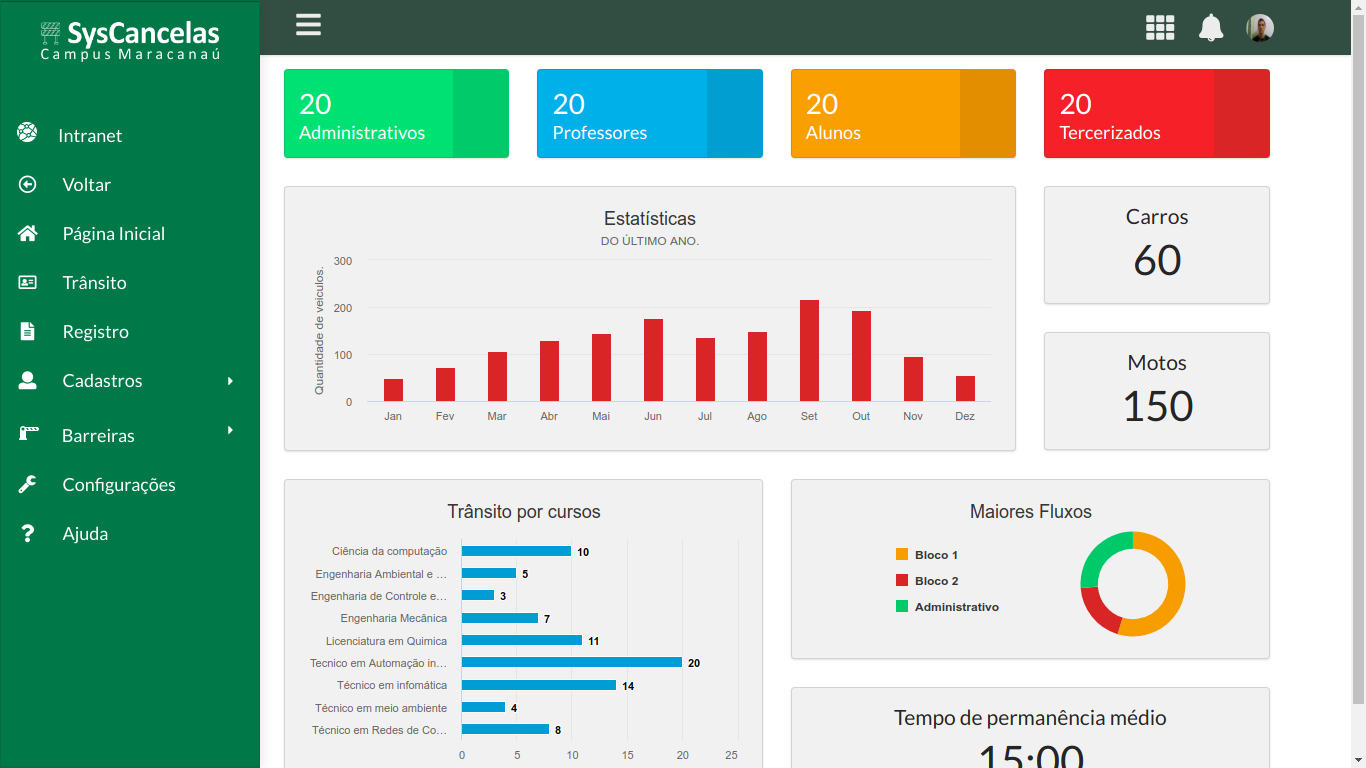This screenshot has width=1366, height=768.
Task: Open the user profile avatar
Action: tap(1260, 27)
